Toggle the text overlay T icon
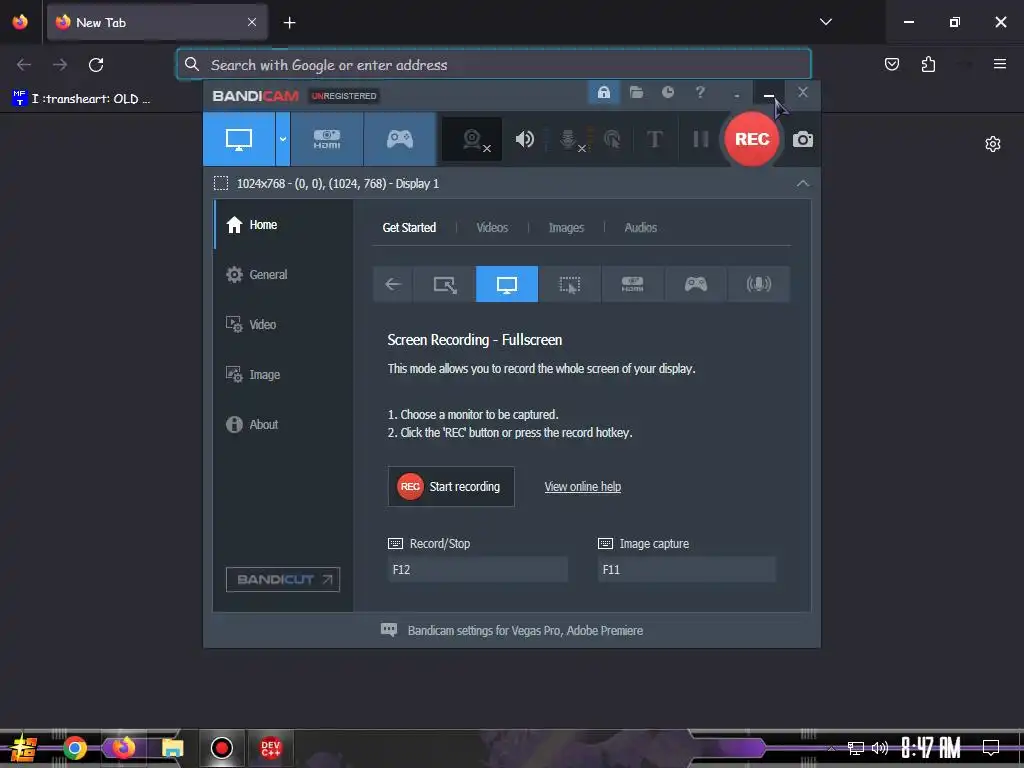1024x768 pixels. 654,138
